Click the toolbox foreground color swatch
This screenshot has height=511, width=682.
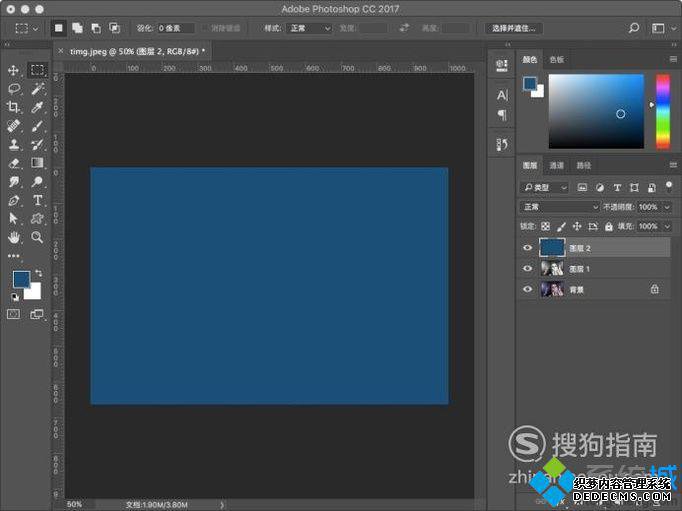(21, 279)
